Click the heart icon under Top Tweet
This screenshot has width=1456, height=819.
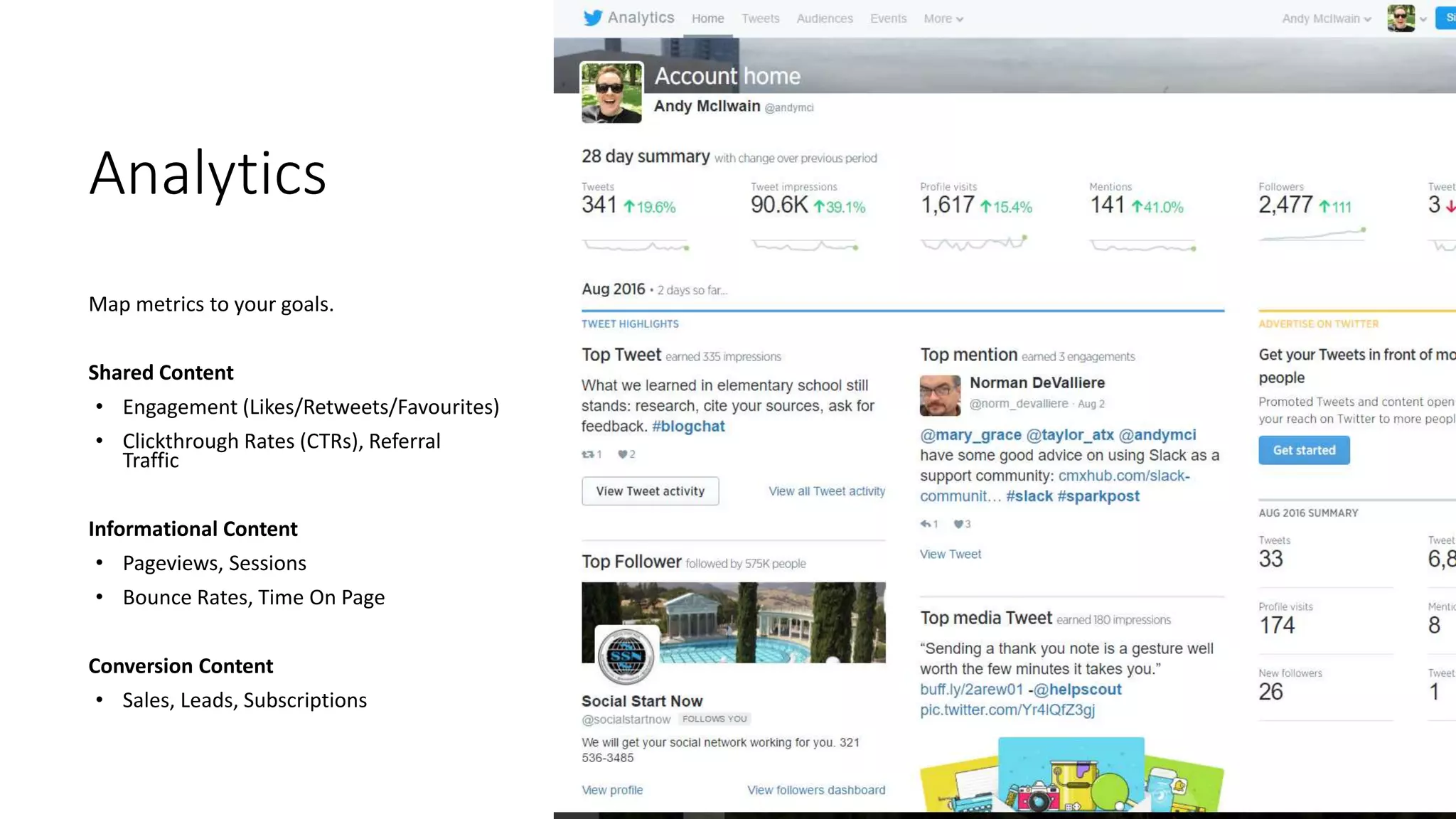[x=622, y=454]
